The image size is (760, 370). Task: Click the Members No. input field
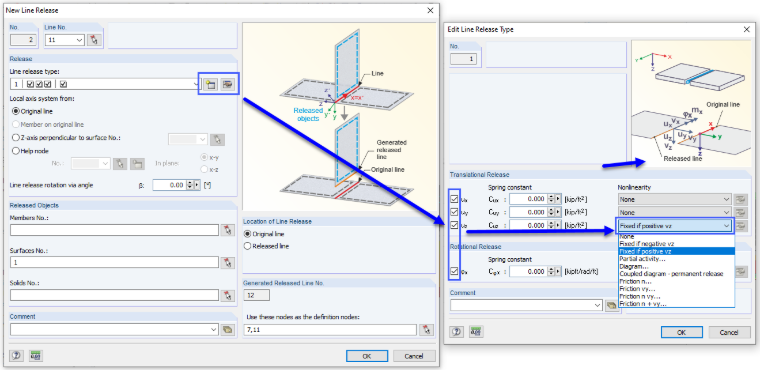coord(114,230)
